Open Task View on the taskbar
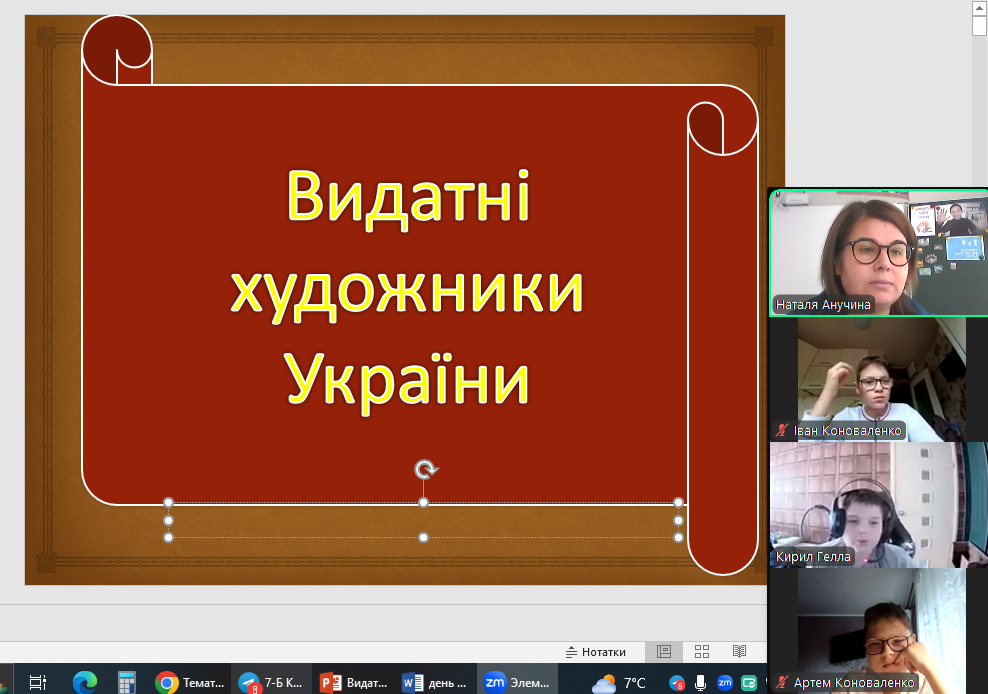The image size is (988, 694). [37, 683]
